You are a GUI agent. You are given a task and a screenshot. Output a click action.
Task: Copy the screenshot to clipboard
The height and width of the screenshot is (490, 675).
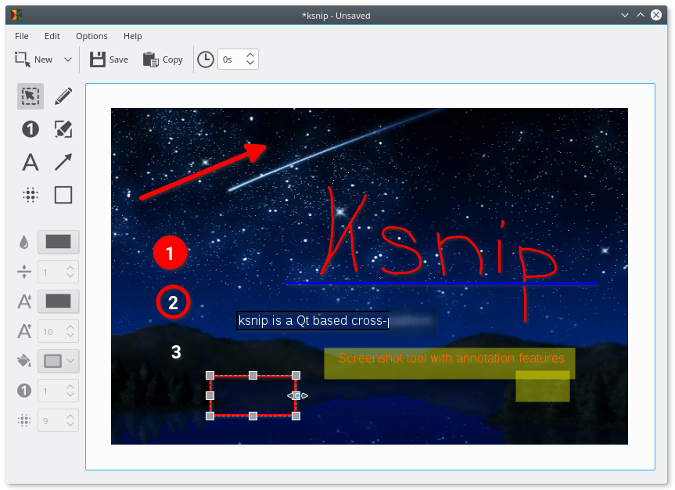(162, 59)
